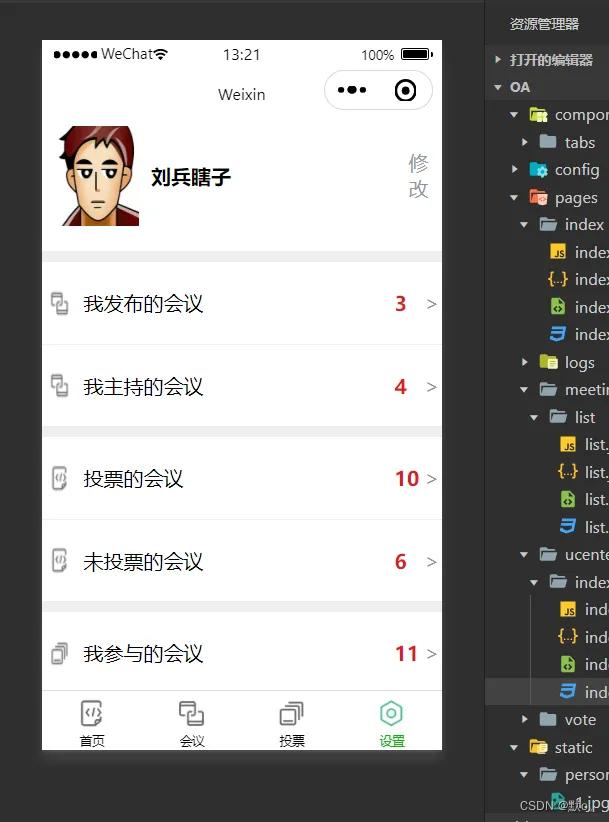Select the 首页 home tab icon
The height and width of the screenshot is (822, 609).
[x=92, y=713]
